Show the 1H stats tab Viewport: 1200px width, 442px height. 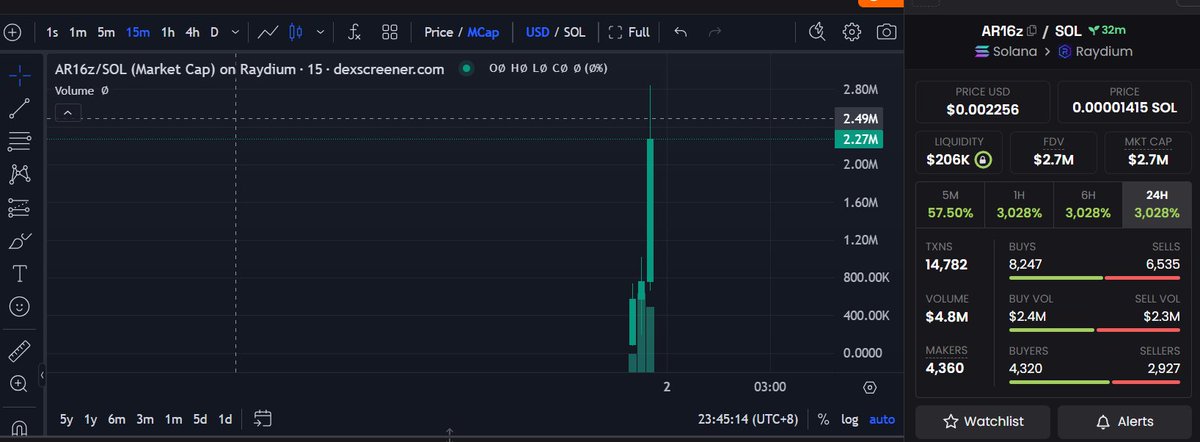coord(1019,204)
